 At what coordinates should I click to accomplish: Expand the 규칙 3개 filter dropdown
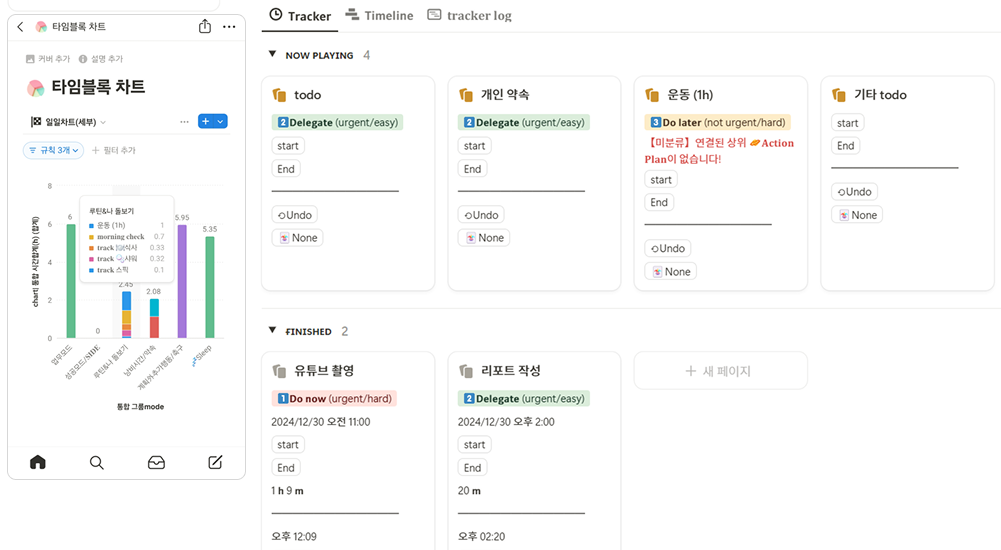point(53,150)
